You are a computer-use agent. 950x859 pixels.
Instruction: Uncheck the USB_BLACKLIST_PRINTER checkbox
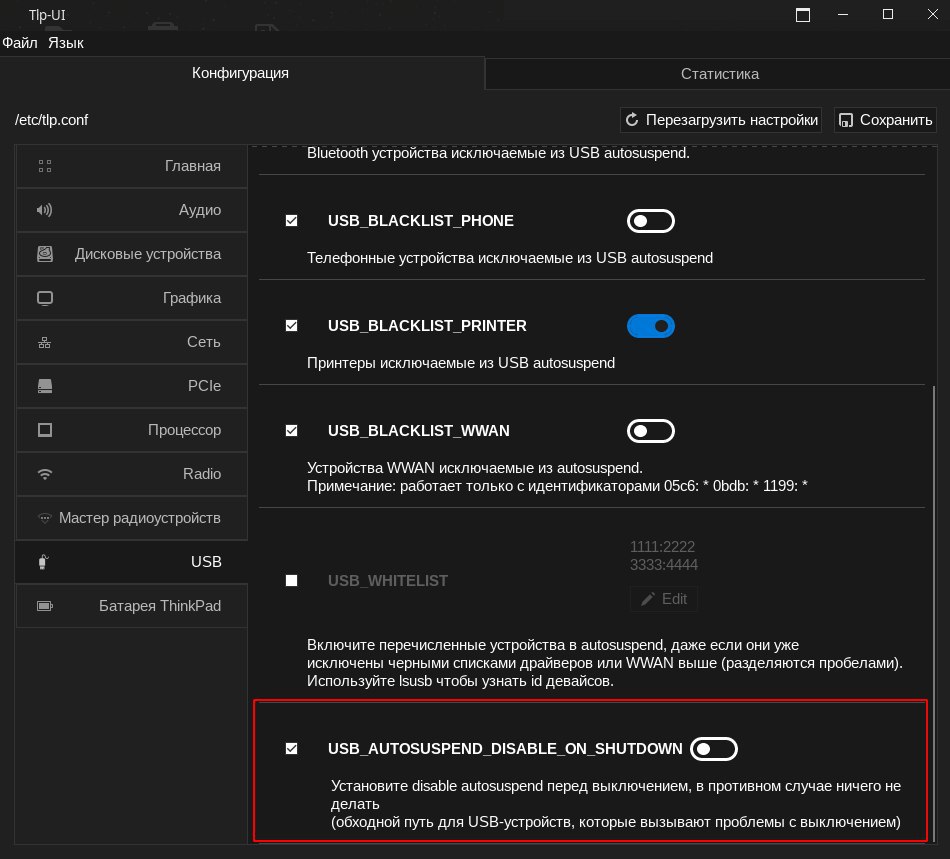coord(291,326)
